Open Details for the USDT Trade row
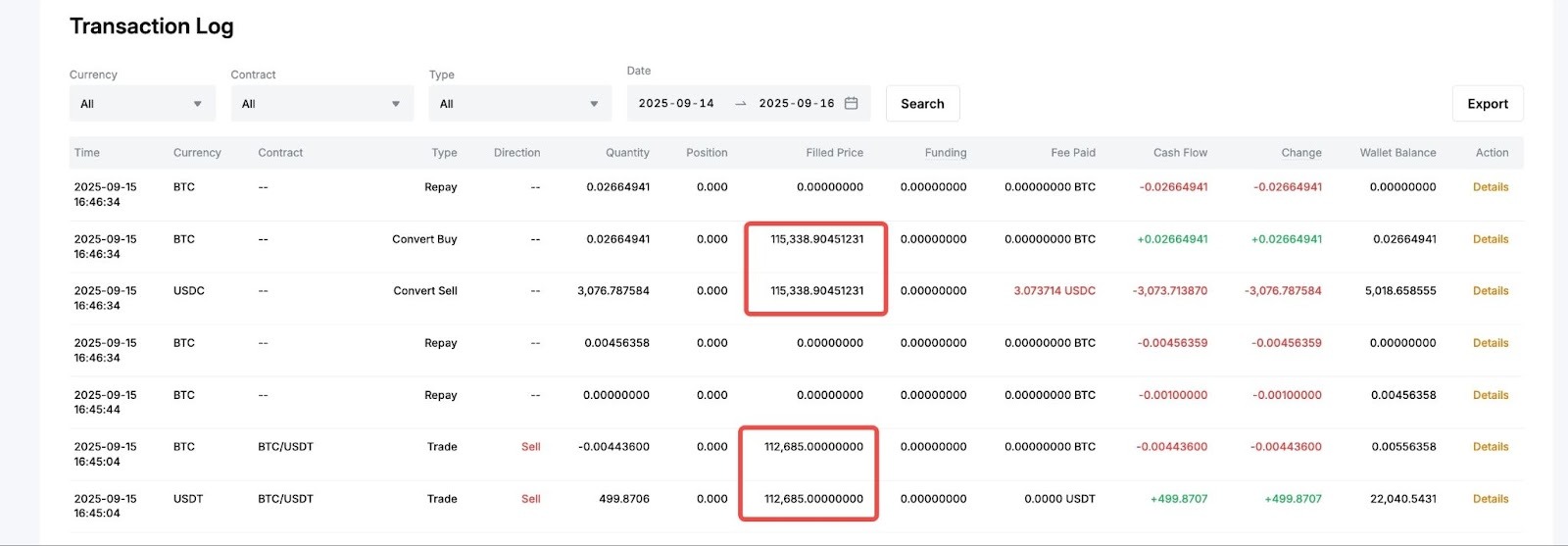Screen dimensions: 1568x546 (1490, 499)
